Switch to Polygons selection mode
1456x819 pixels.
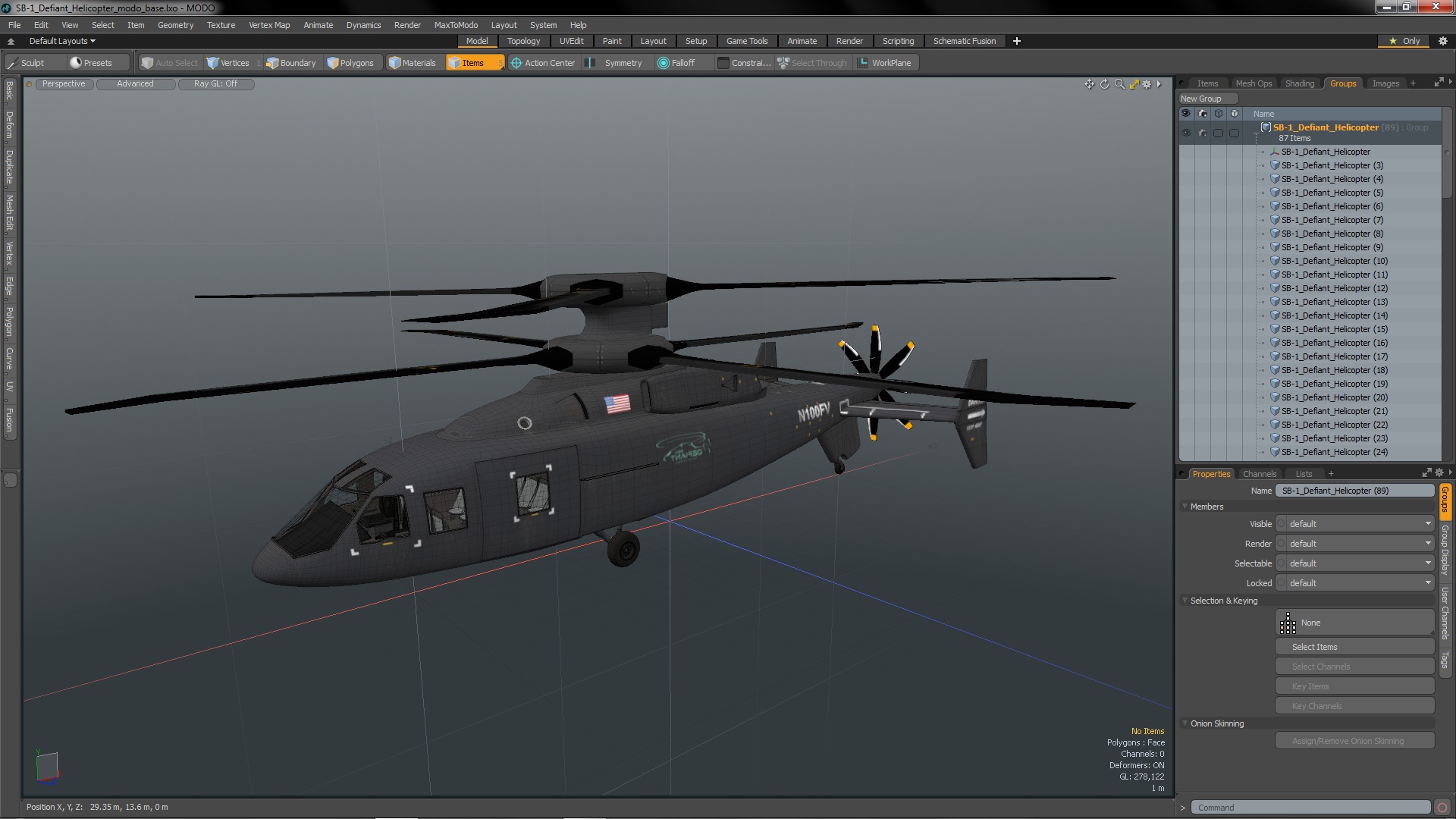click(x=350, y=63)
